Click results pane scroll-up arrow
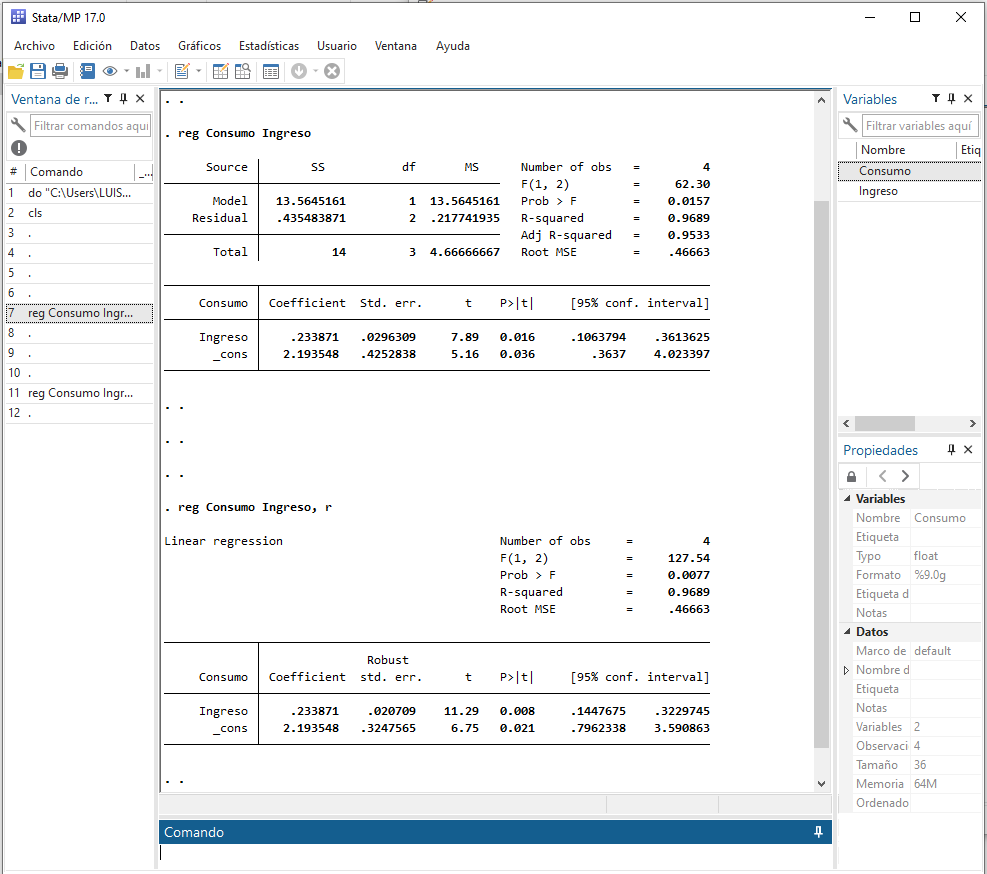 tap(821, 100)
